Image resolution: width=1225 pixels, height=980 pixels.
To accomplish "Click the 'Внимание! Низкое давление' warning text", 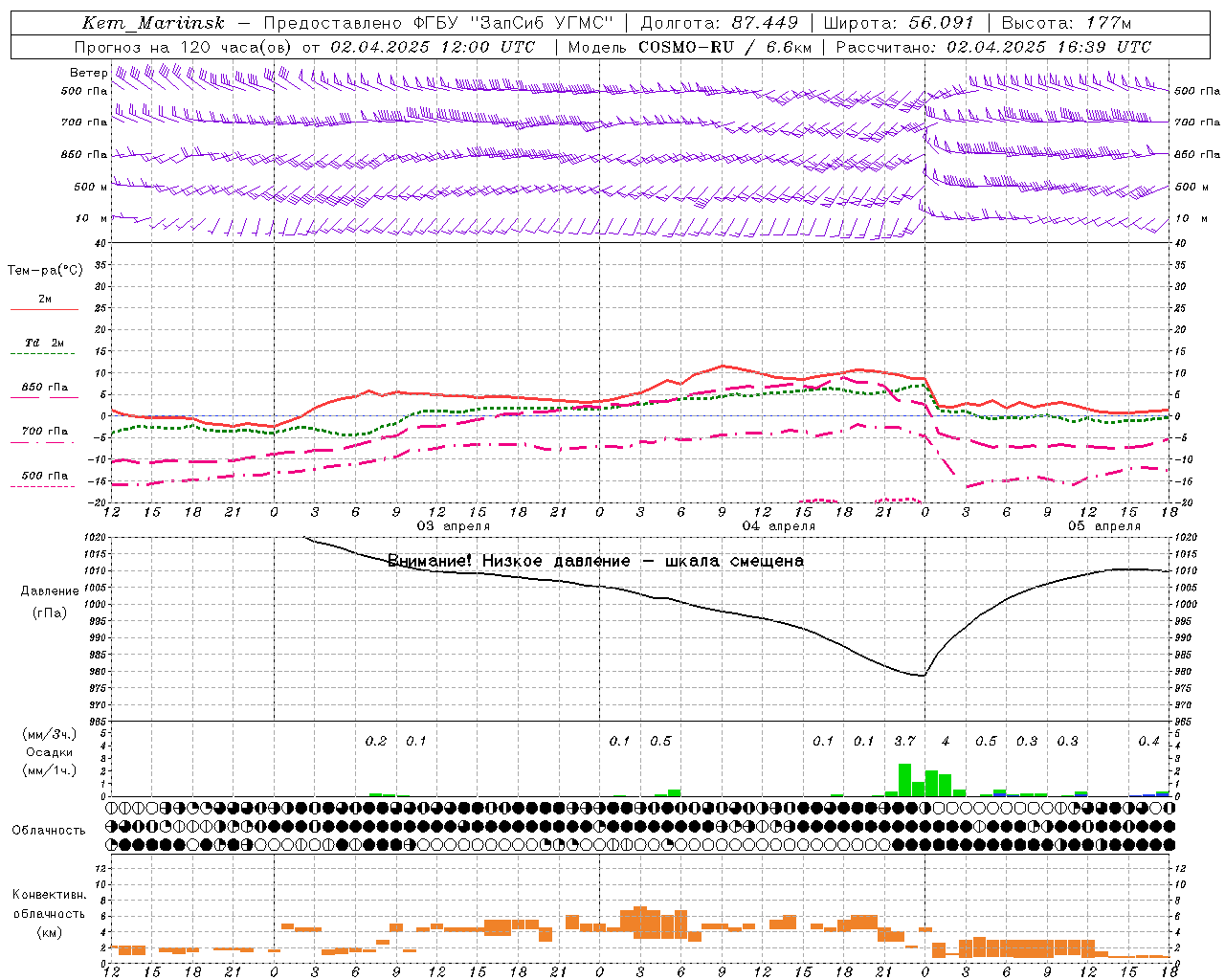I will point(508,561).
